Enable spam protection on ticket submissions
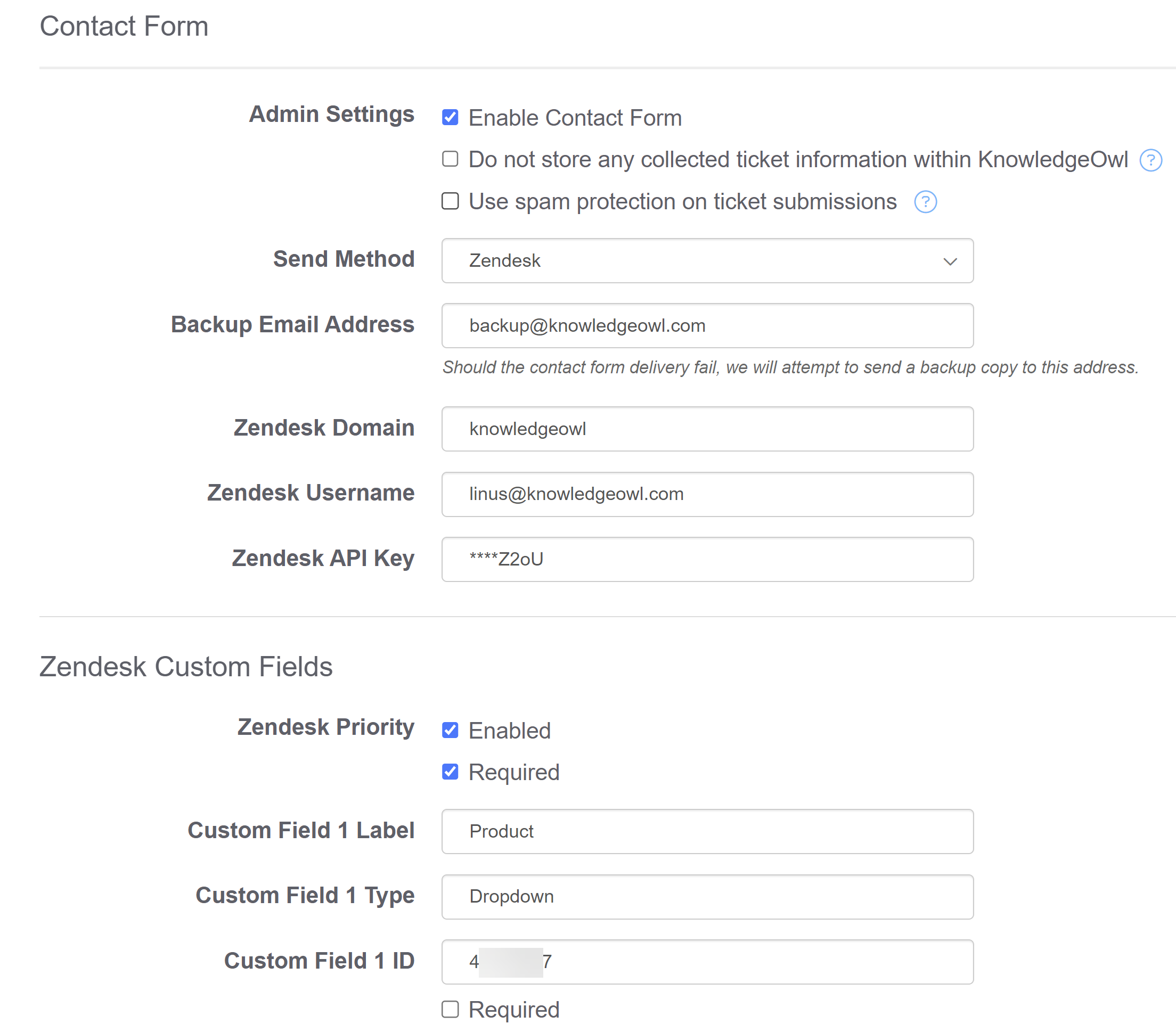 450,201
